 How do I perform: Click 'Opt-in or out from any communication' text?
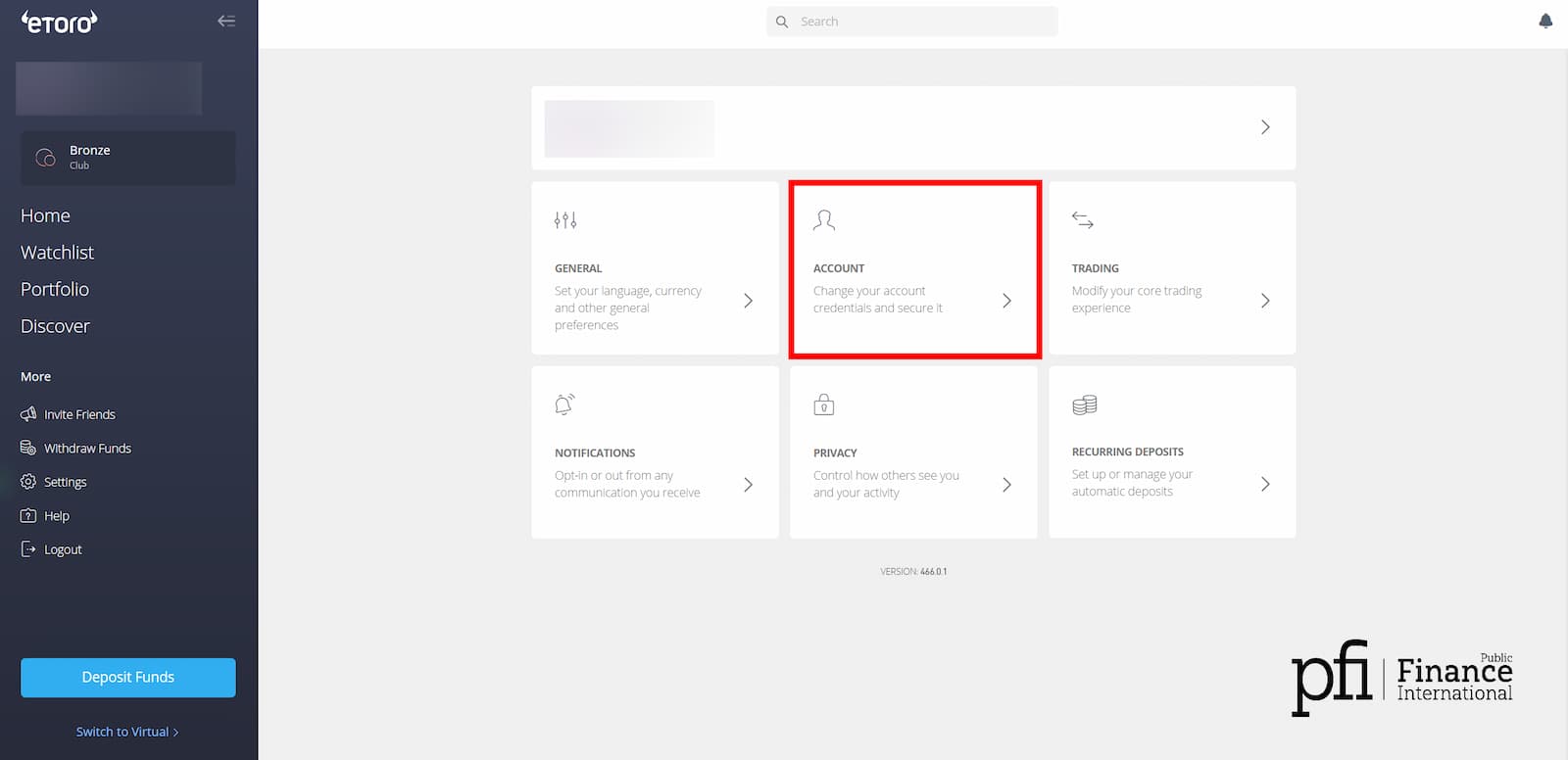[627, 484]
